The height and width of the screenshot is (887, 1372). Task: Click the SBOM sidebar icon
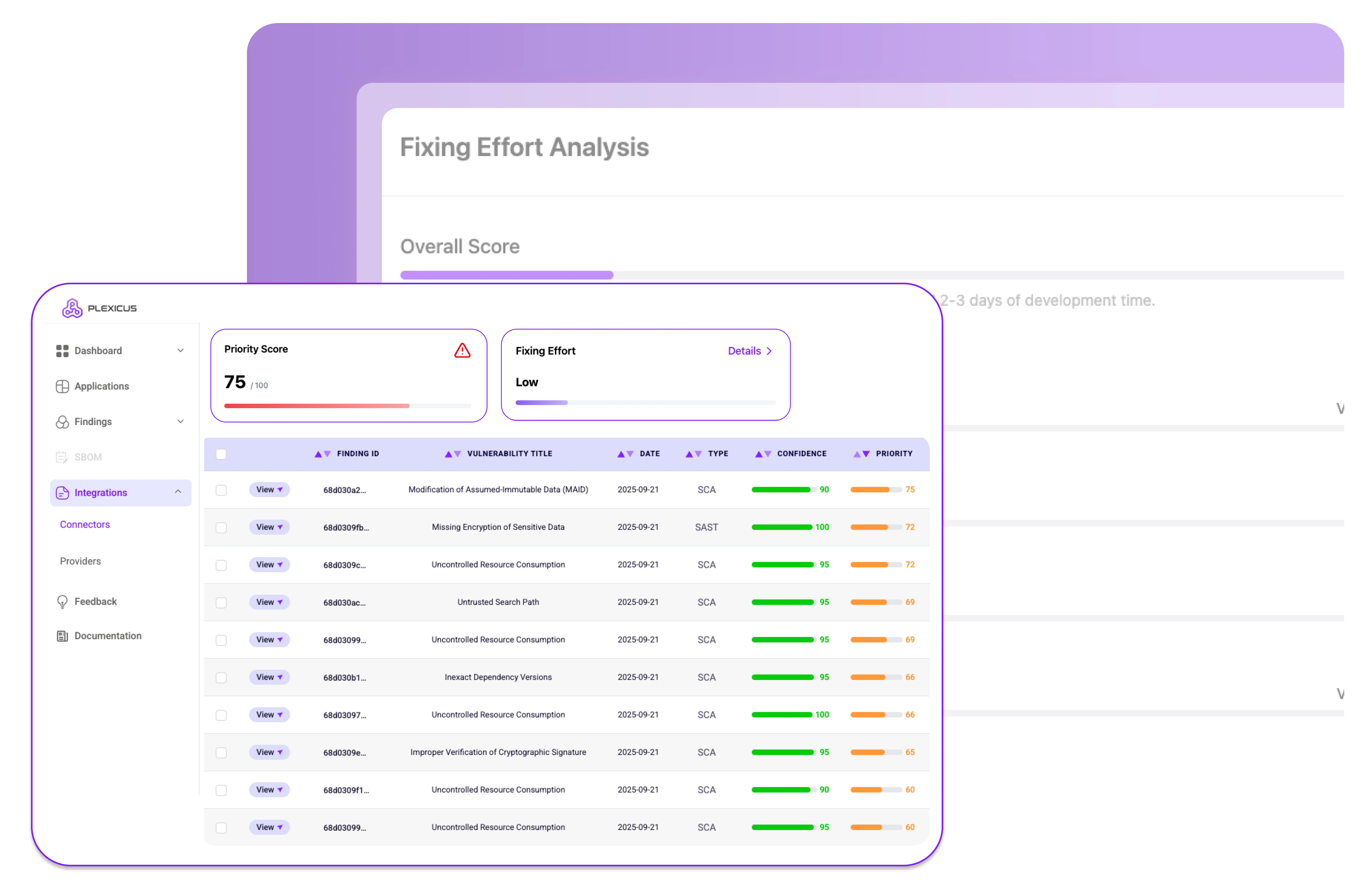point(62,457)
